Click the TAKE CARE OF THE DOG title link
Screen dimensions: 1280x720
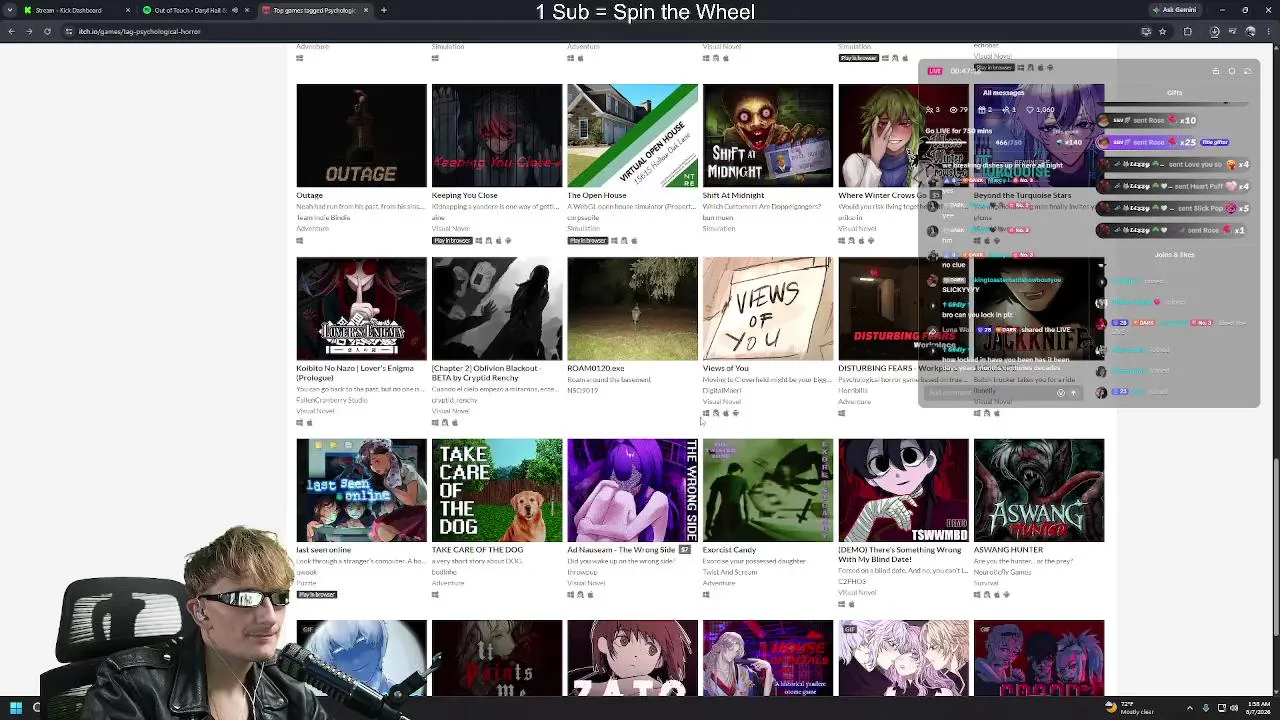477,550
